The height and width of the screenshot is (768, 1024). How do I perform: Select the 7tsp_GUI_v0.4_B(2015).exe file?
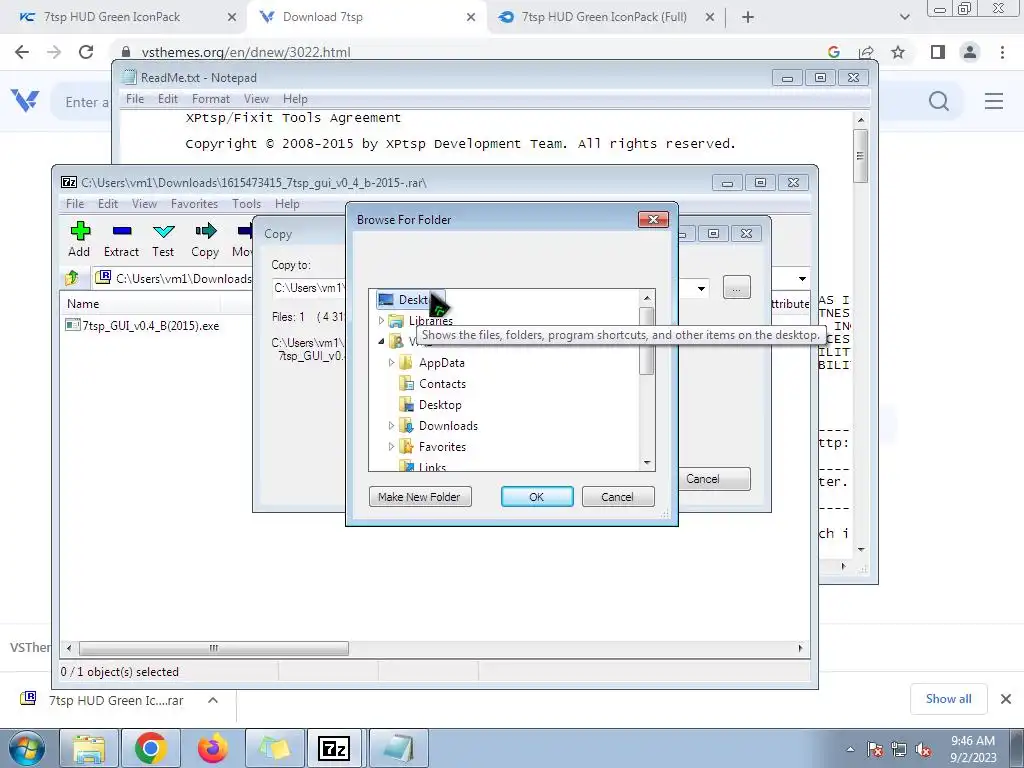[143, 325]
